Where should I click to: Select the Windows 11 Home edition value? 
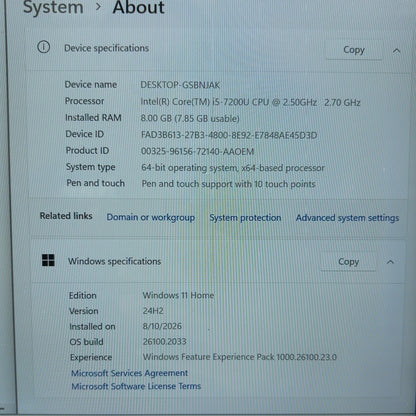pos(178,295)
